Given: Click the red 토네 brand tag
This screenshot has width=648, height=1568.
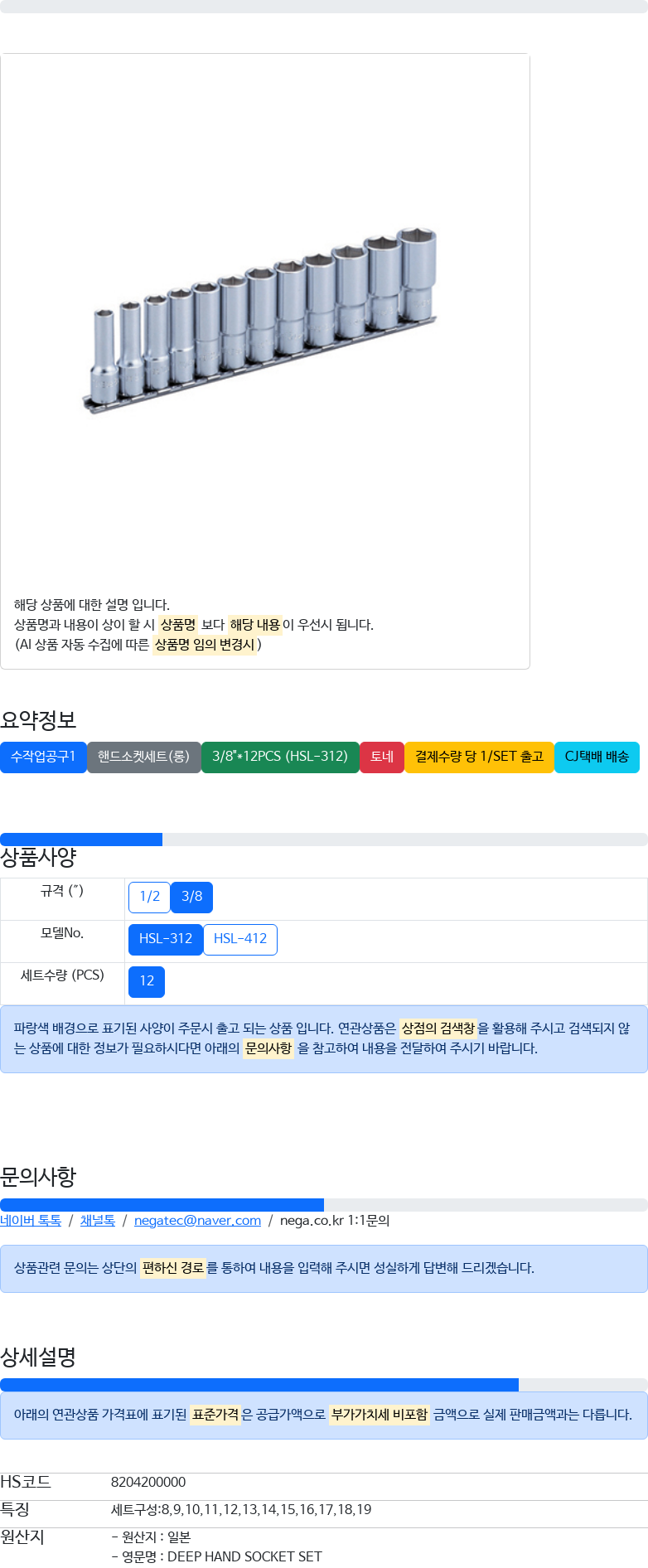Looking at the screenshot, I should click(382, 757).
